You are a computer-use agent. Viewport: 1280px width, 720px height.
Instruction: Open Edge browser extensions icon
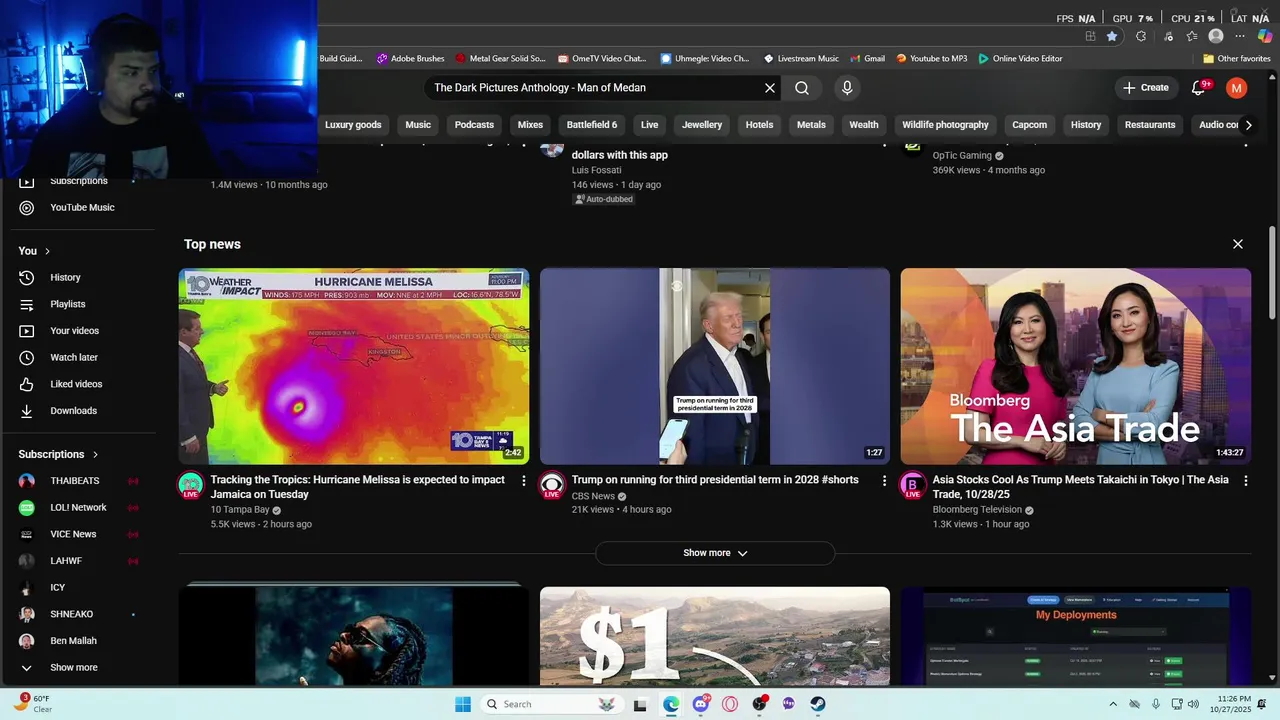[x=1141, y=36]
